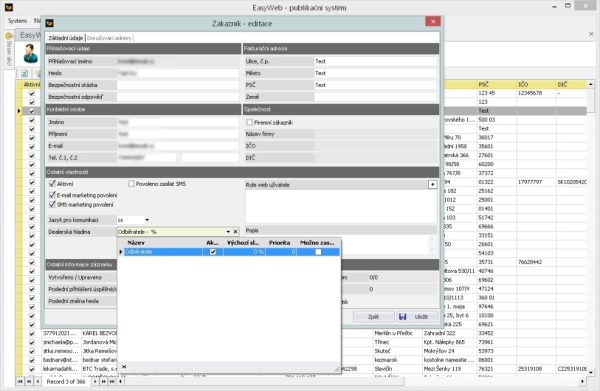Viewport: 600px width, 391px height.
Task: Click the EasyWeb main window app icon
Action: pyautogui.click(x=8, y=7)
